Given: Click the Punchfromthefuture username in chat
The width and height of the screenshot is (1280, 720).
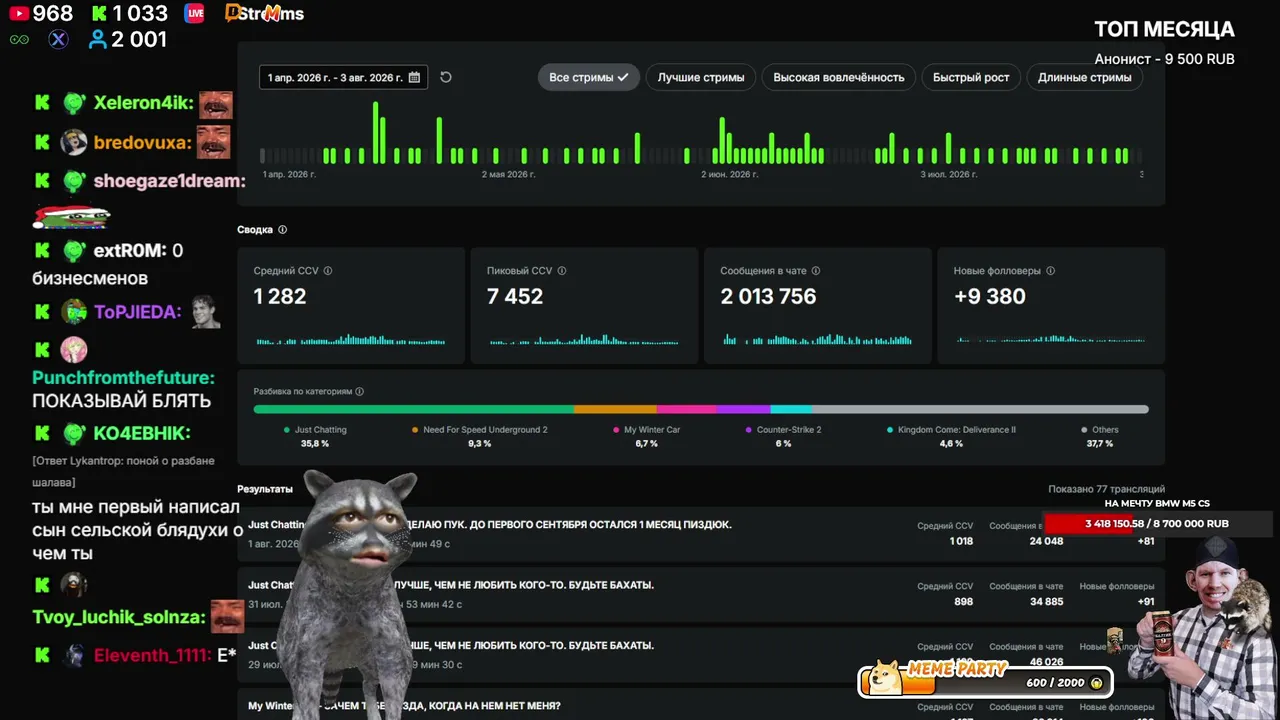Looking at the screenshot, I should (123, 378).
